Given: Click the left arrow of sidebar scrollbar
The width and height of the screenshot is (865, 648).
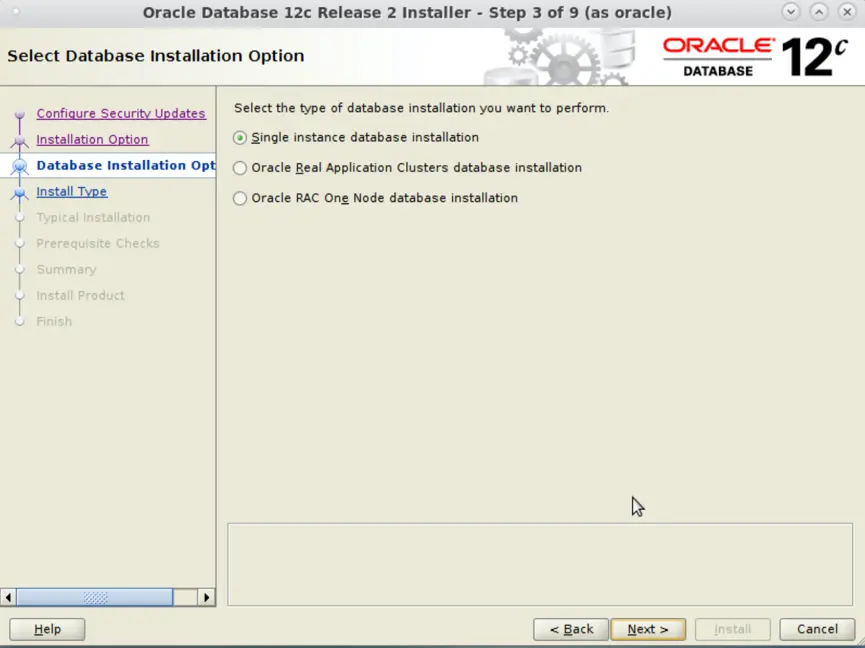Looking at the screenshot, I should click(8, 597).
